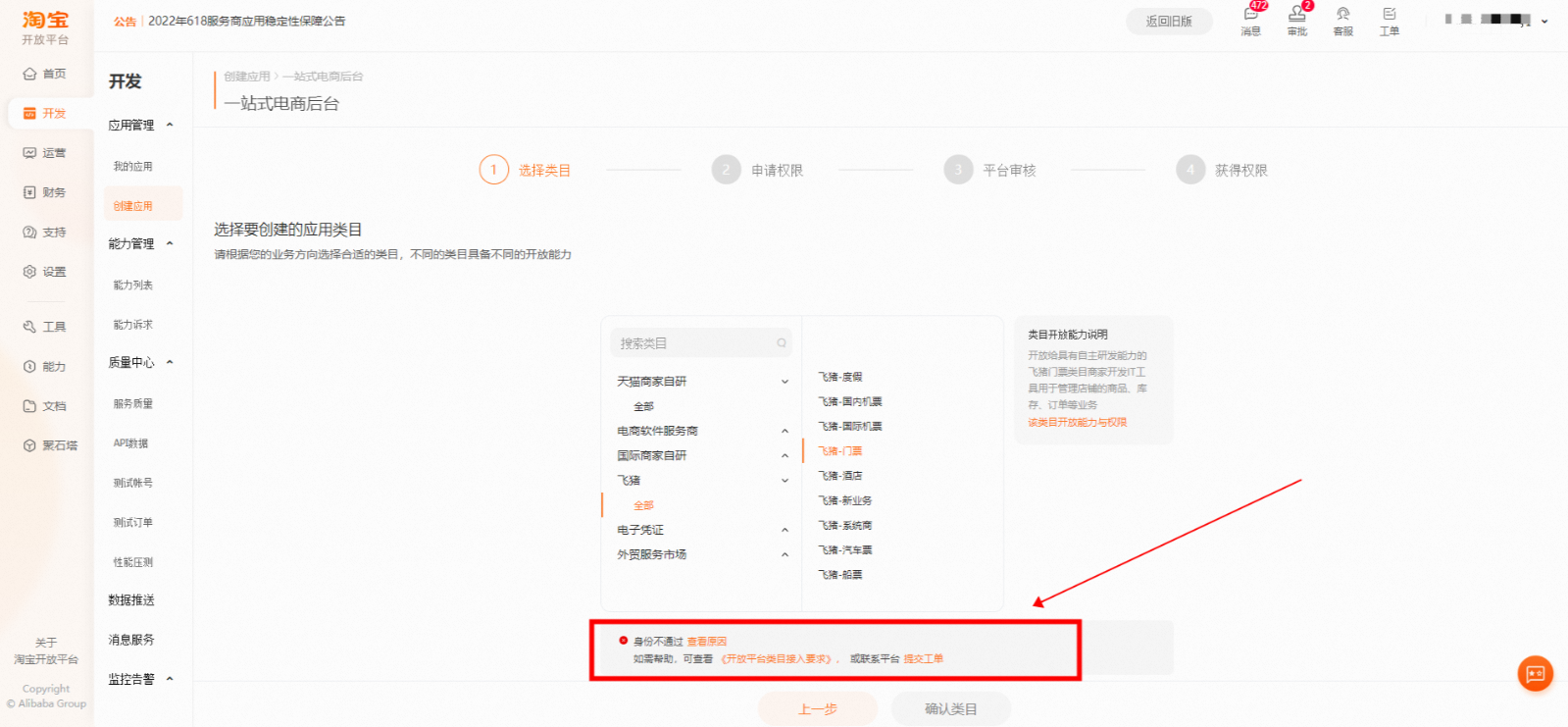This screenshot has height=727, width=1568.
Task: Choose the 飞猪-系统商 category
Action: coord(845,526)
